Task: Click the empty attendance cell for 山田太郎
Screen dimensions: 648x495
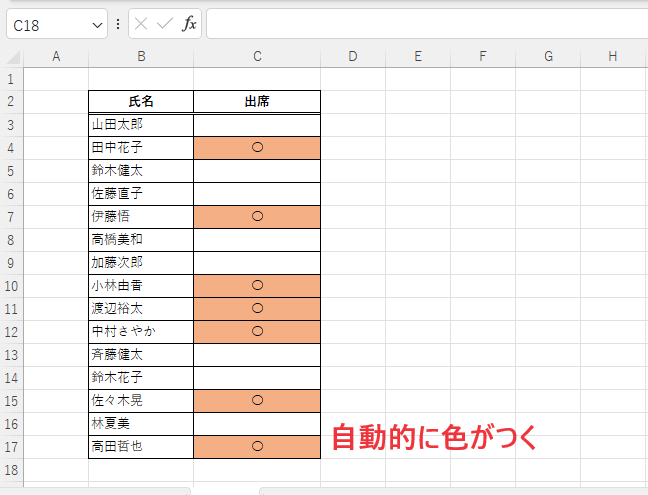Action: (257, 125)
